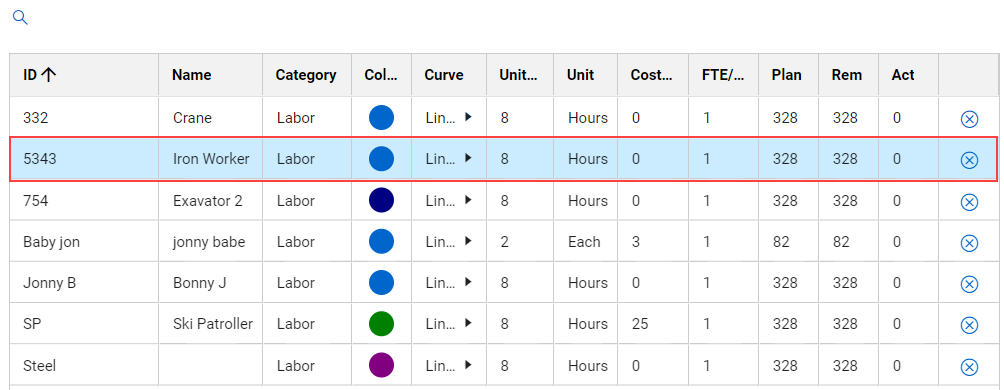Click the Name column header

click(191, 75)
